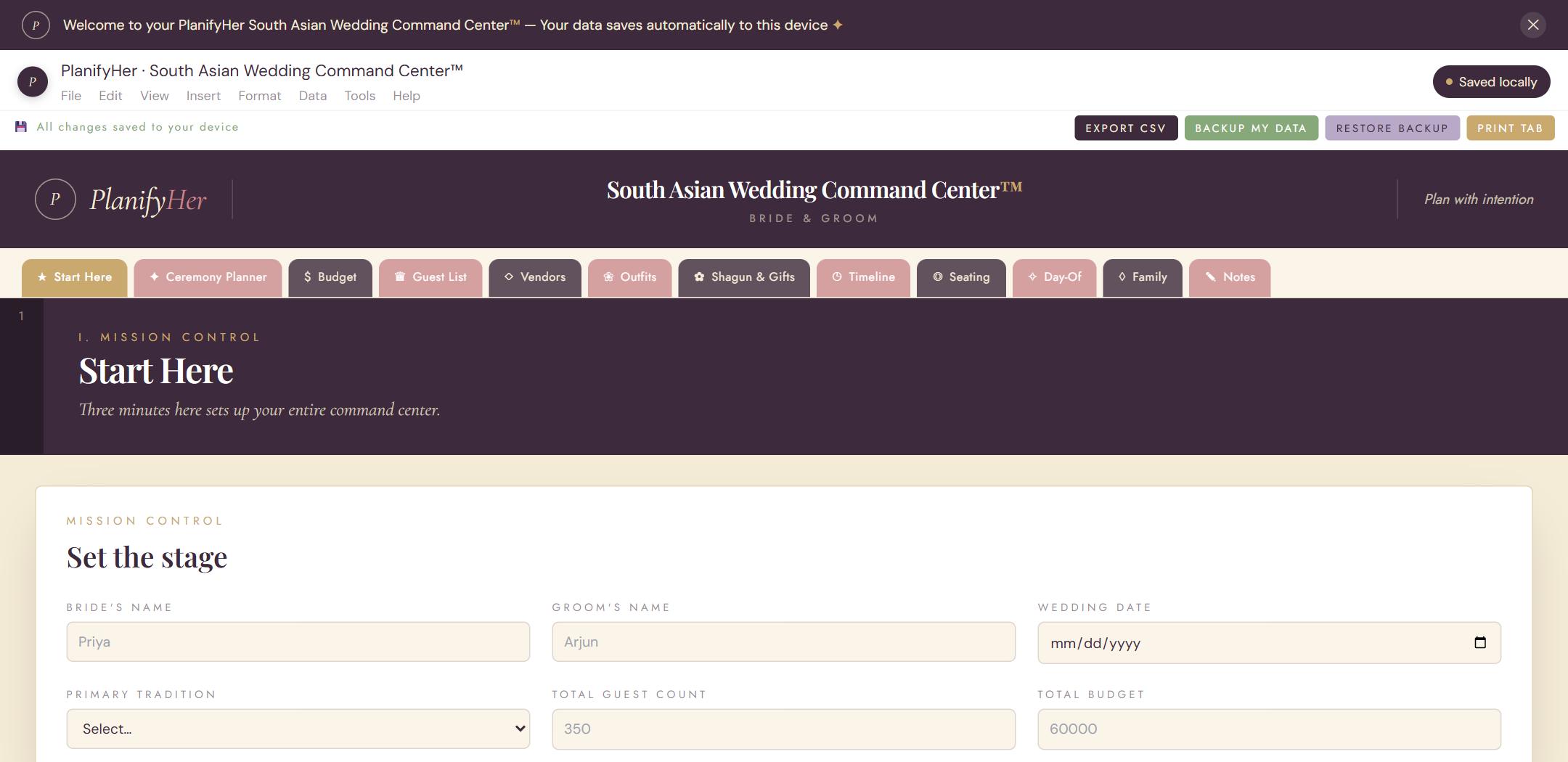
Task: Click the floppy disk save icon
Action: [21, 127]
